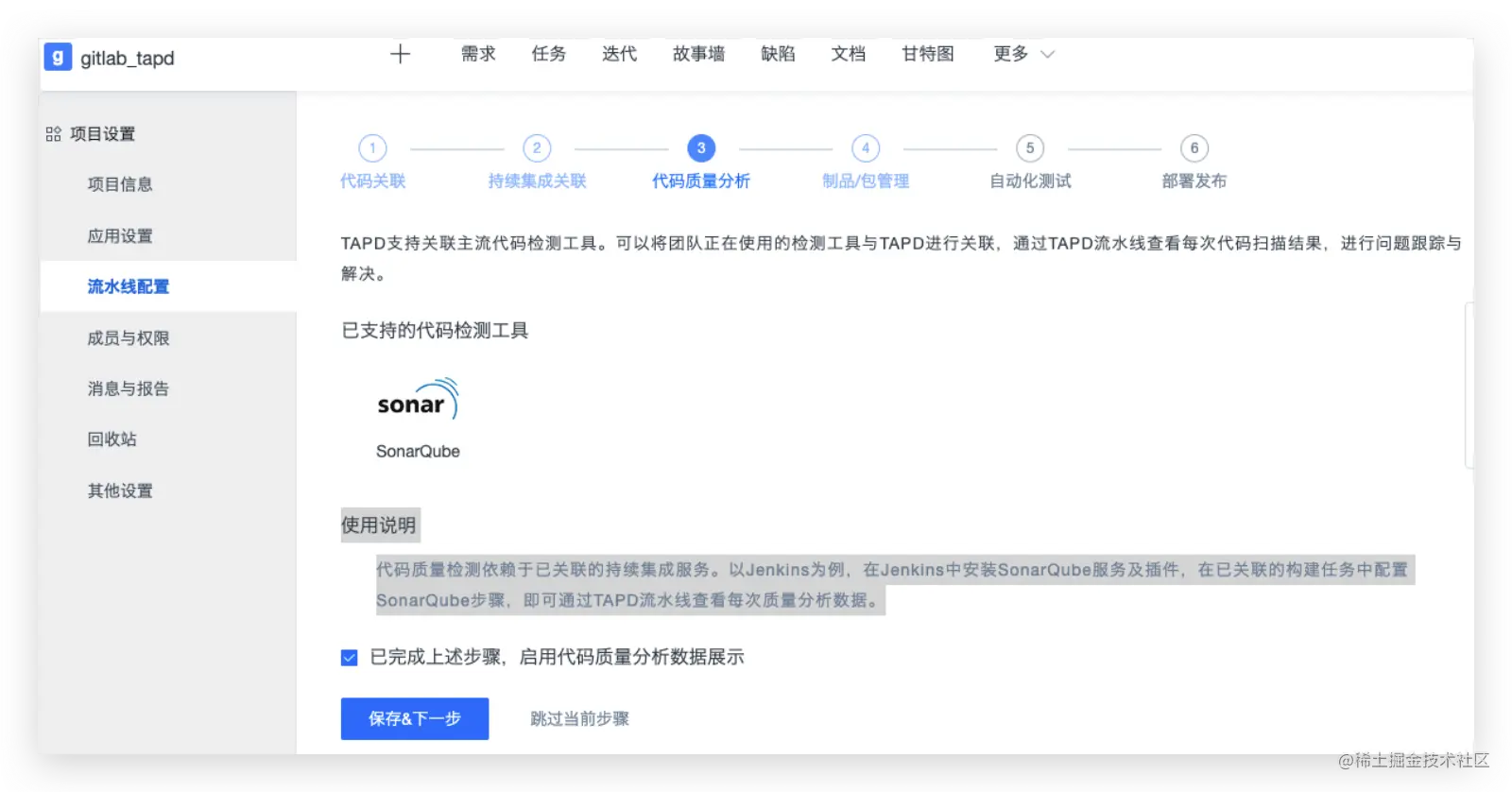Click the 跳过当前步骤 link

(579, 719)
